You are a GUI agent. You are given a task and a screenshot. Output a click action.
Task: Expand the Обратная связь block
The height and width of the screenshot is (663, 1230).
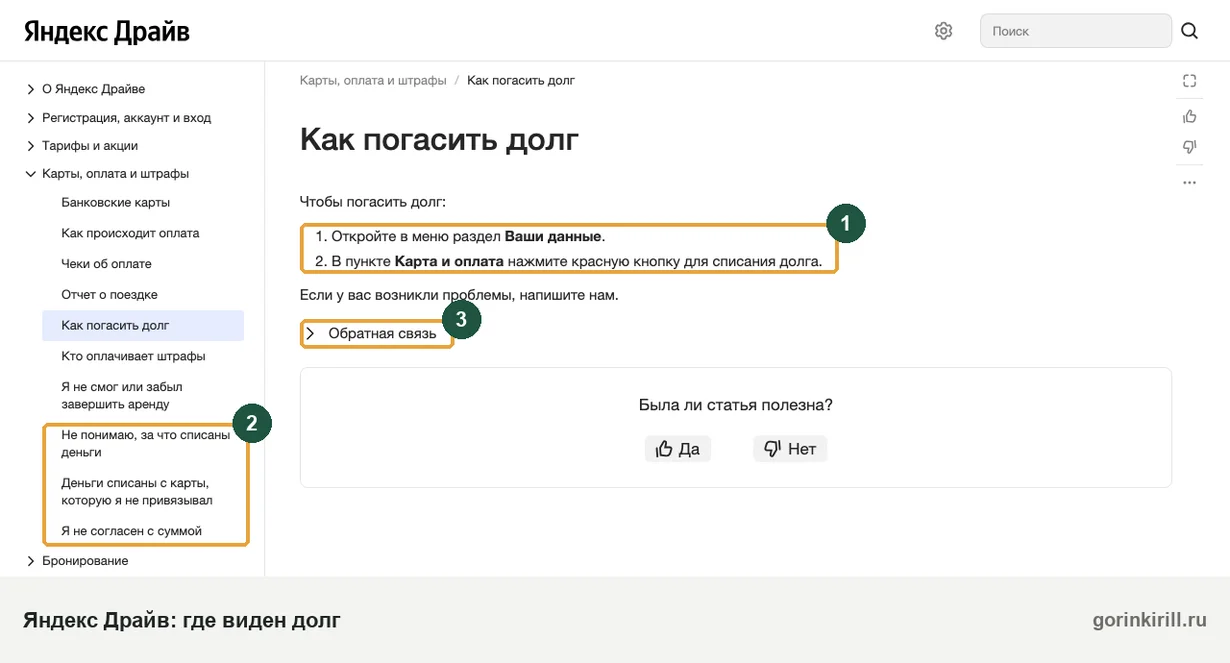point(372,333)
